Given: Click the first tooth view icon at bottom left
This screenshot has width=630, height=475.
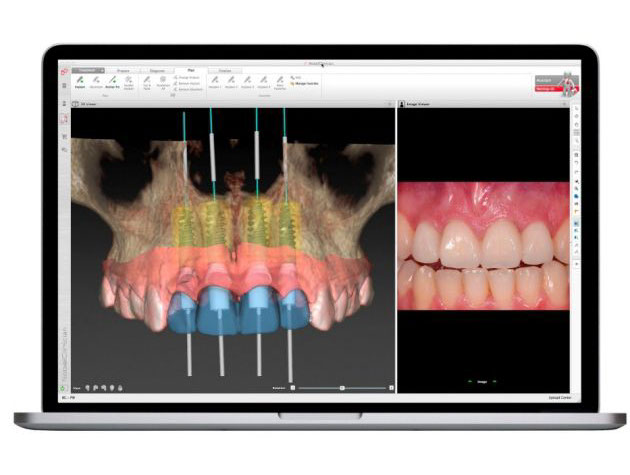Looking at the screenshot, I should point(88,387).
